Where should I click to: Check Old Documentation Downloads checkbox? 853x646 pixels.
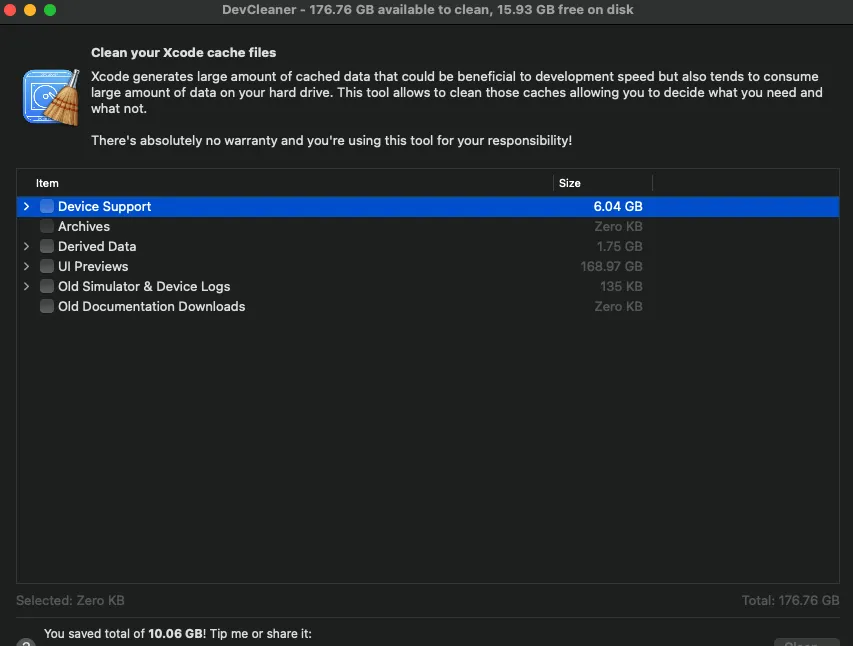point(47,306)
